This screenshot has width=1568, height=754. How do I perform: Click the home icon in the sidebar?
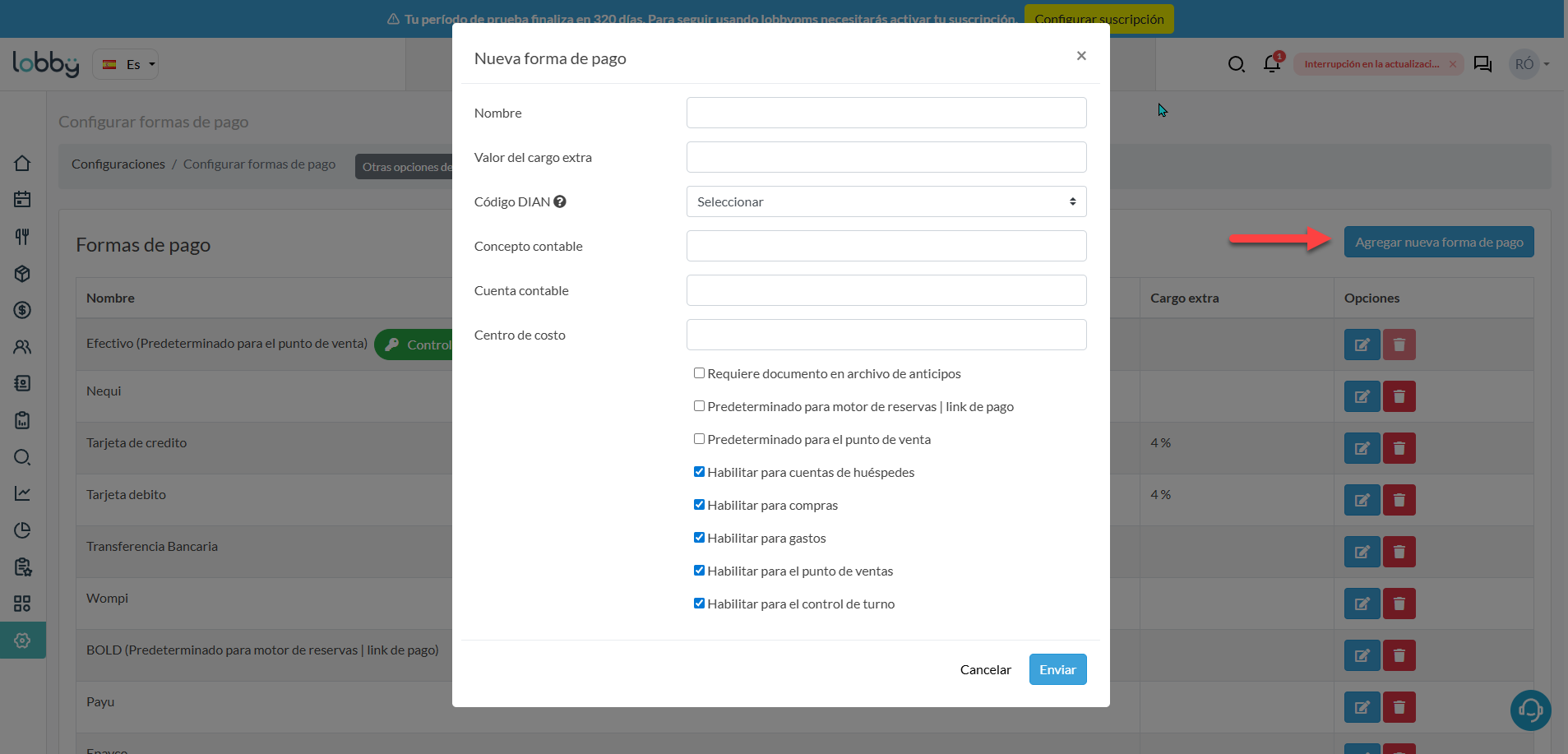pos(22,163)
